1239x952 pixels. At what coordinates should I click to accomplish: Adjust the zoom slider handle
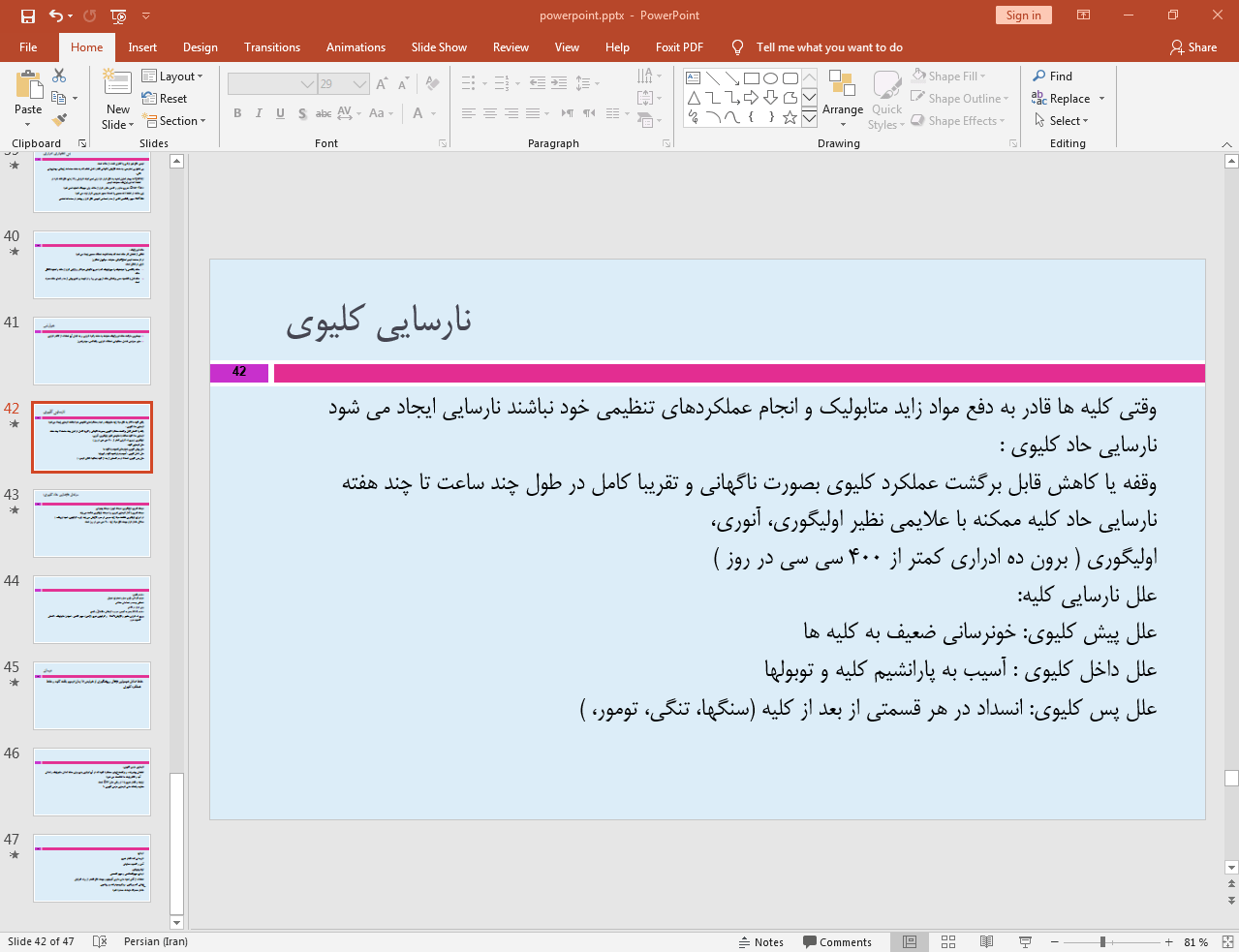click(x=1102, y=941)
